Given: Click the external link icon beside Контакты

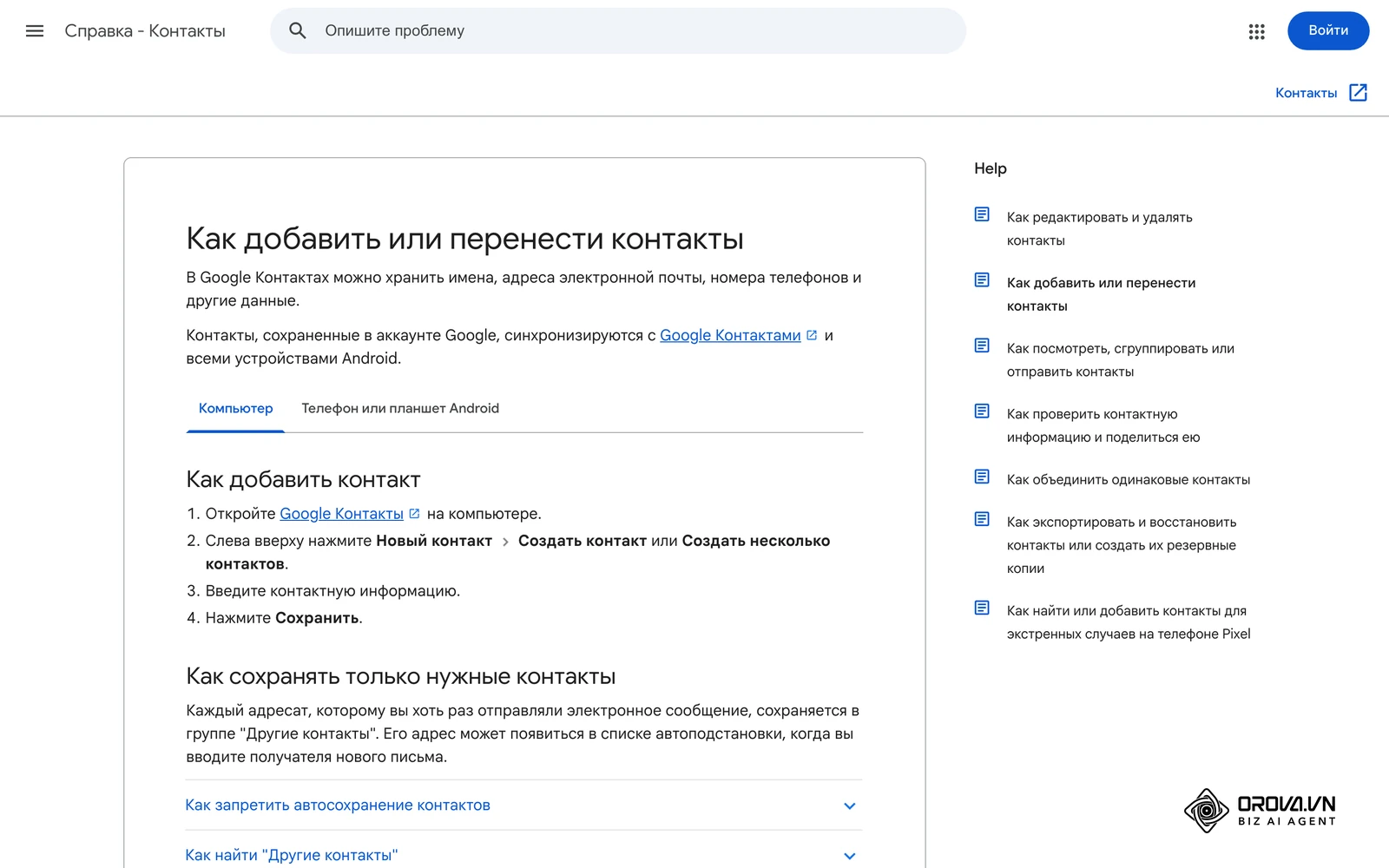Looking at the screenshot, I should coord(1359,93).
